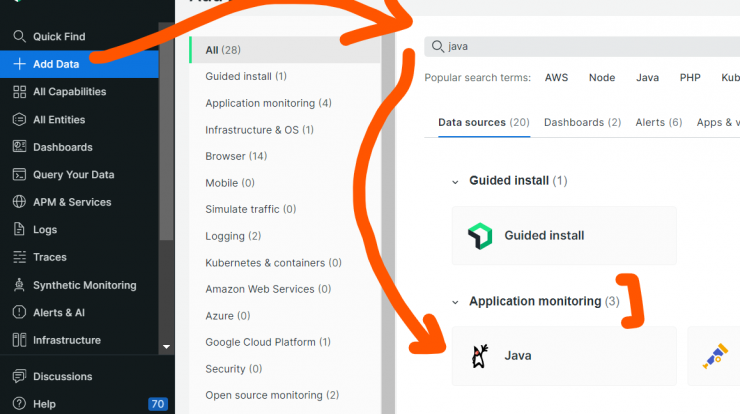Select Open source monitoring (2) filter
Image resolution: width=740 pixels, height=414 pixels.
(x=272, y=395)
